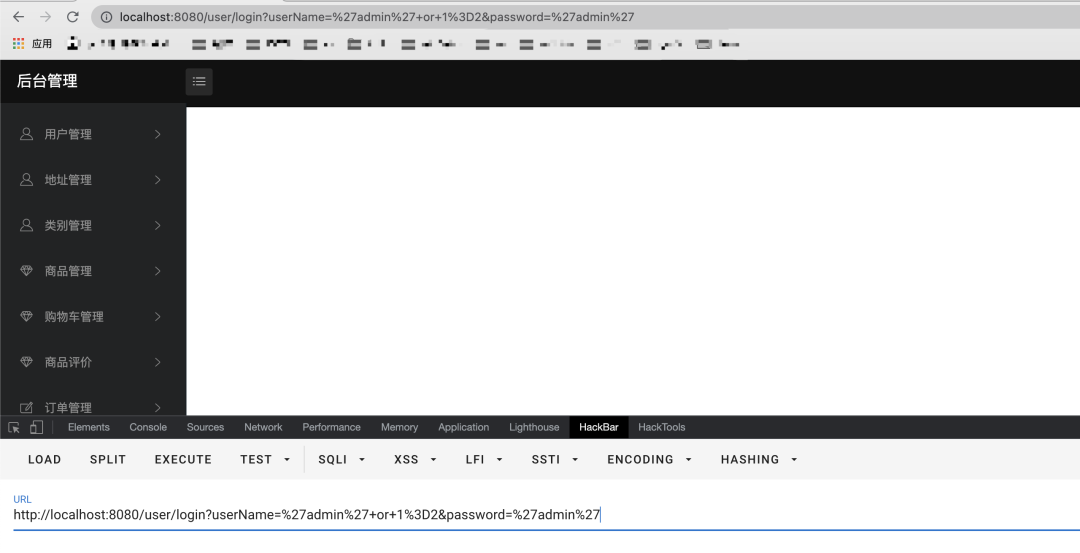Viewport: 1080px width, 553px height.
Task: Switch to the Memory tab
Action: [399, 427]
